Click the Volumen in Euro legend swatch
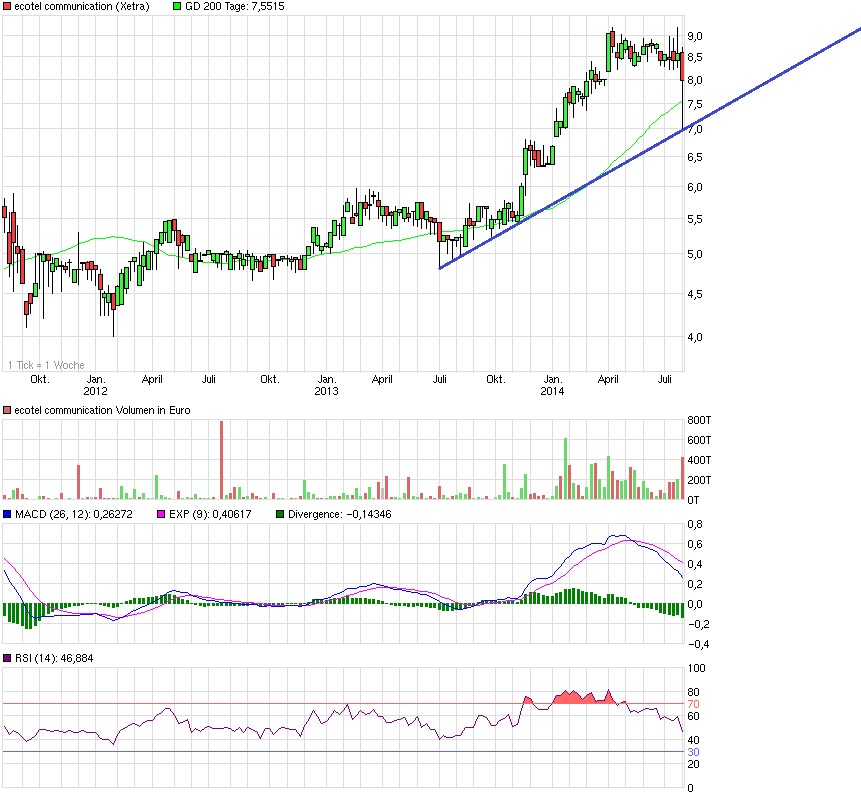 pyautogui.click(x=8, y=410)
